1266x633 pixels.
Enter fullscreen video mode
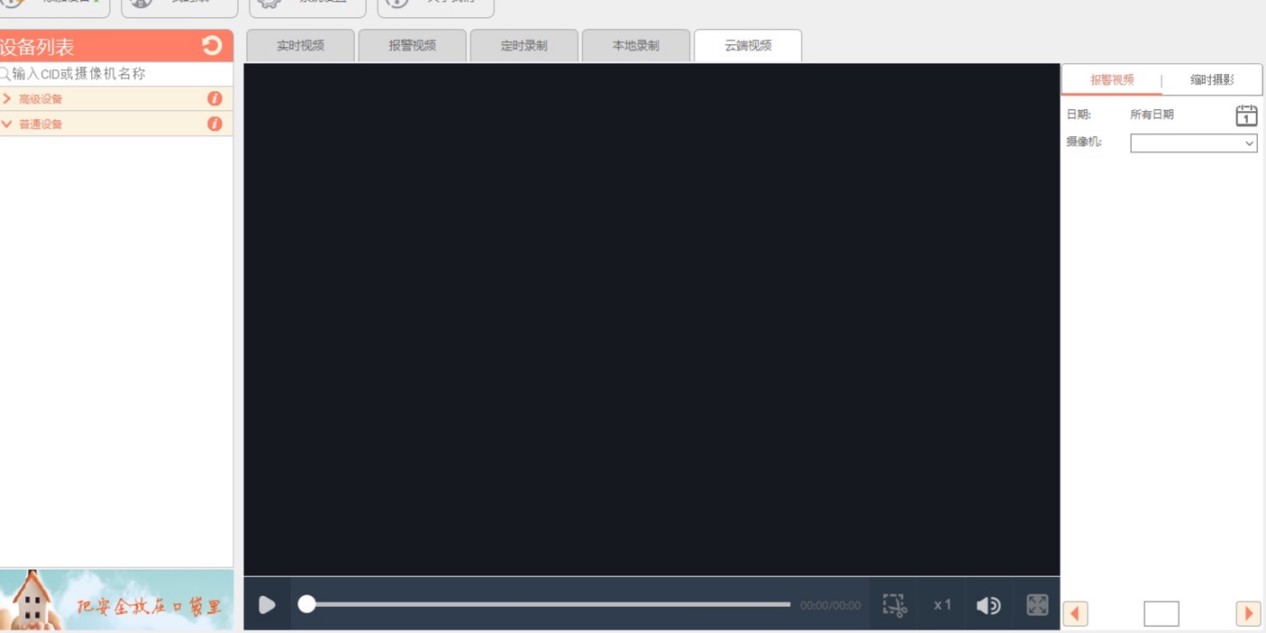(1037, 605)
